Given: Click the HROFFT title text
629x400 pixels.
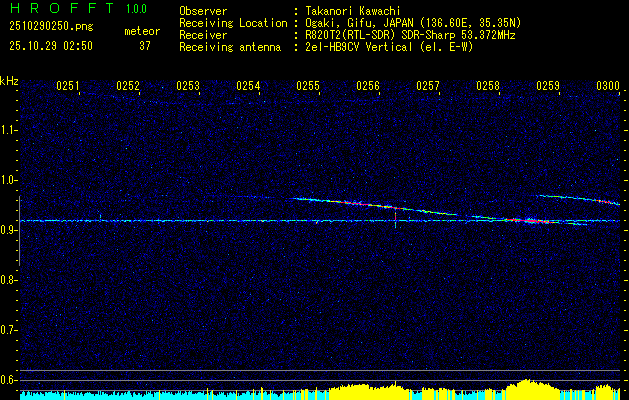Looking at the screenshot, I should 64,8.
